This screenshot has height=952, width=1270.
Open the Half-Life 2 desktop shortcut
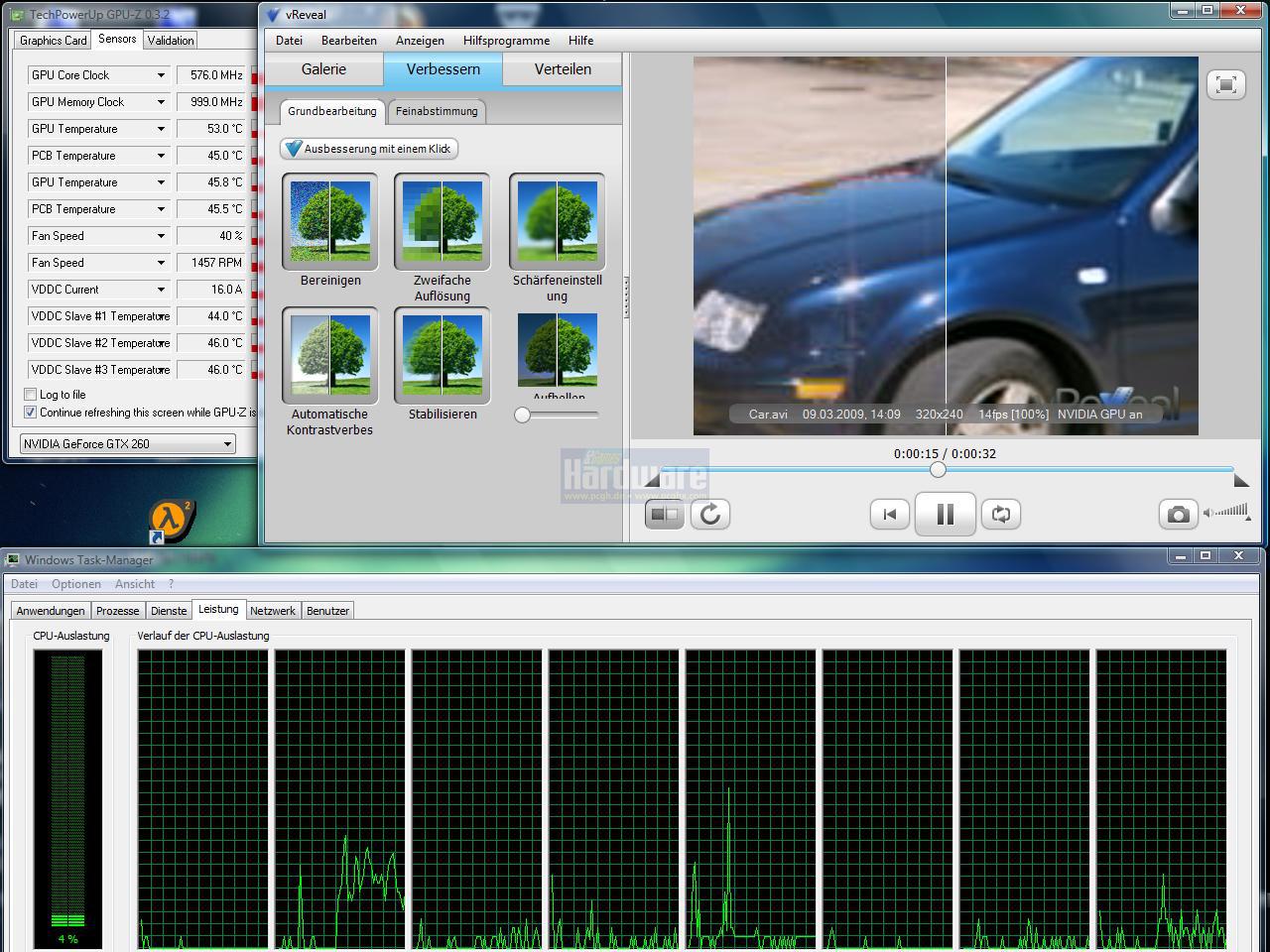click(x=172, y=522)
